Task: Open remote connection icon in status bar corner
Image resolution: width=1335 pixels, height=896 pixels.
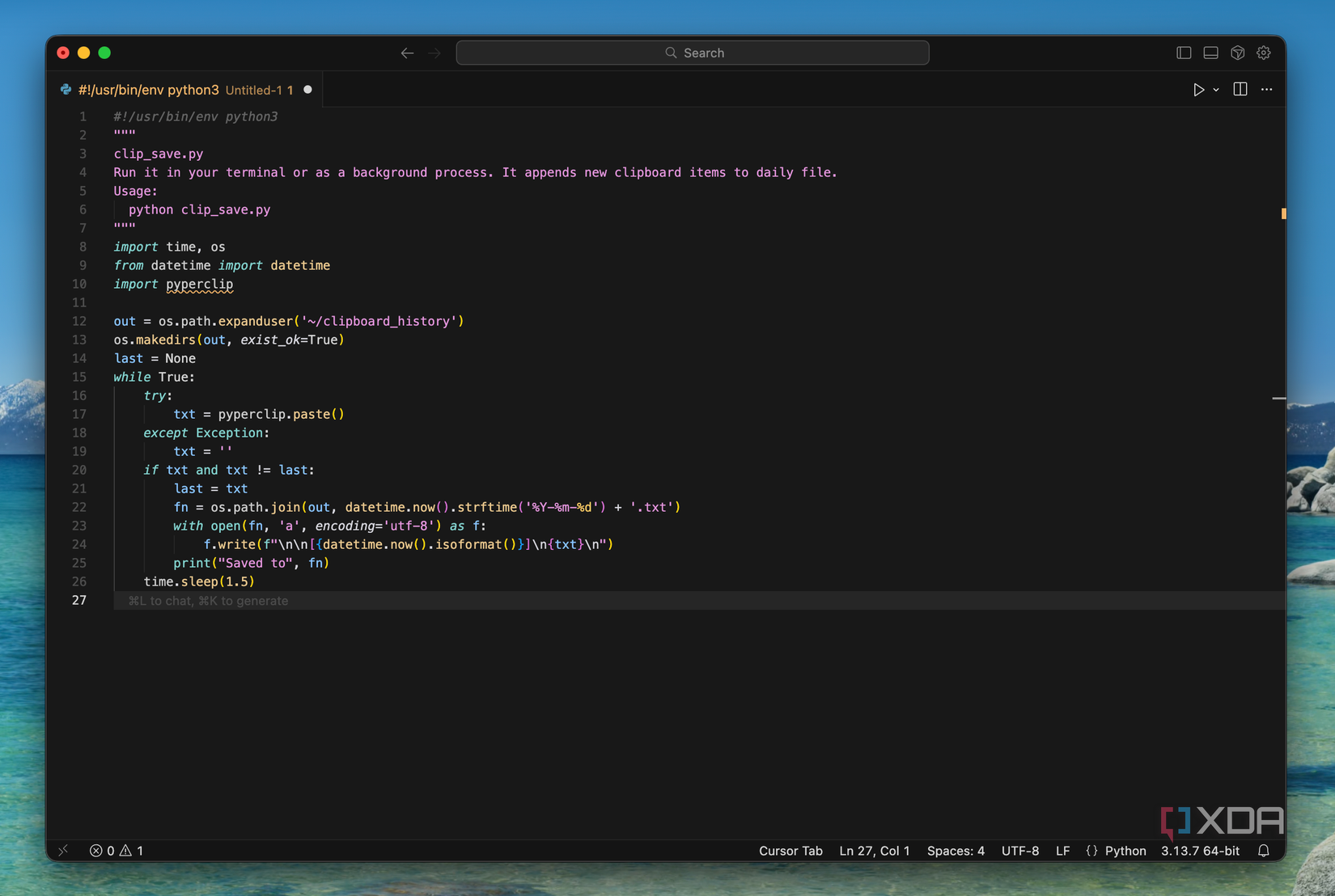Action: [x=63, y=851]
